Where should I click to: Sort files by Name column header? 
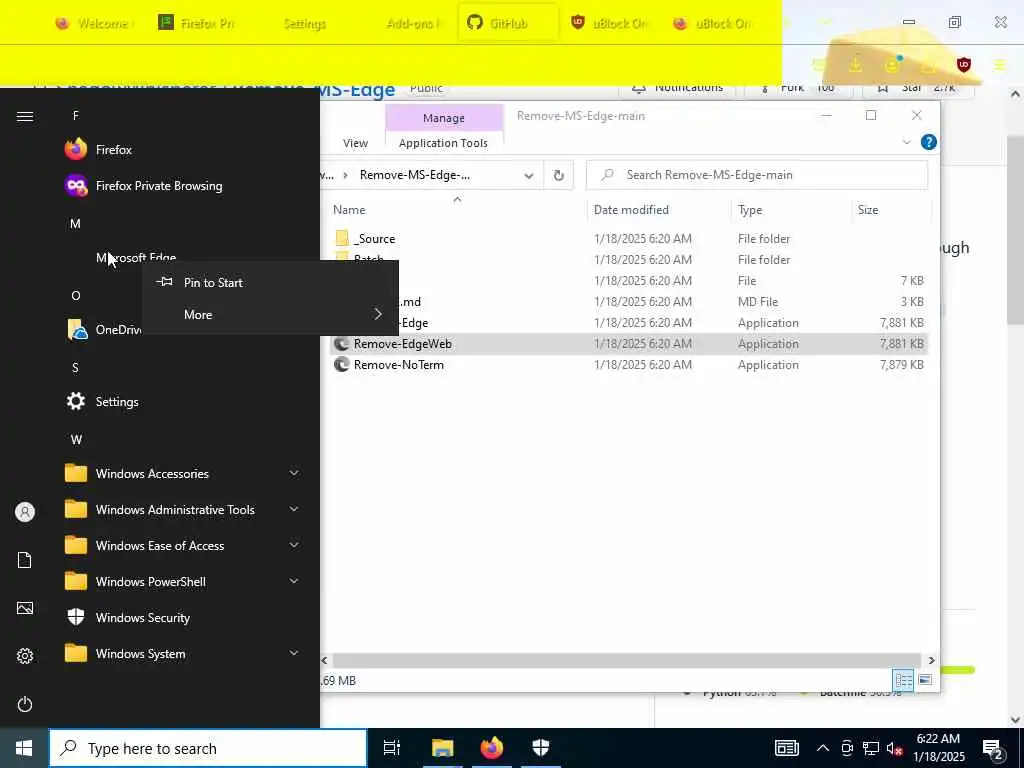click(x=349, y=210)
